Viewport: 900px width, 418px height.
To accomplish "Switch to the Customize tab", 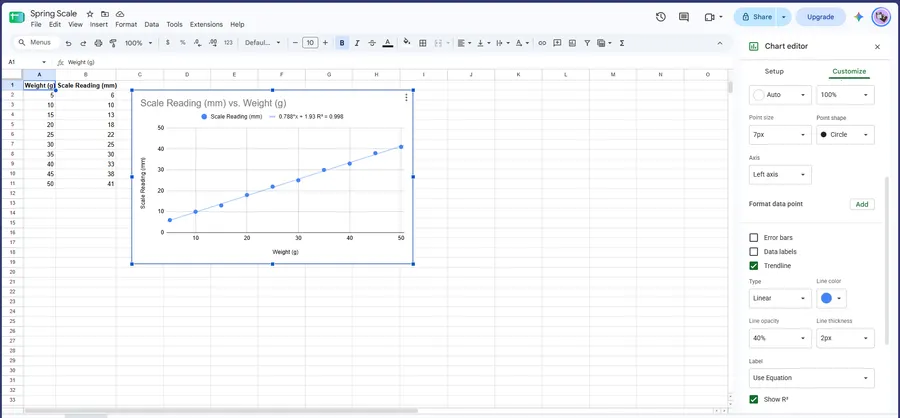I will [x=849, y=72].
